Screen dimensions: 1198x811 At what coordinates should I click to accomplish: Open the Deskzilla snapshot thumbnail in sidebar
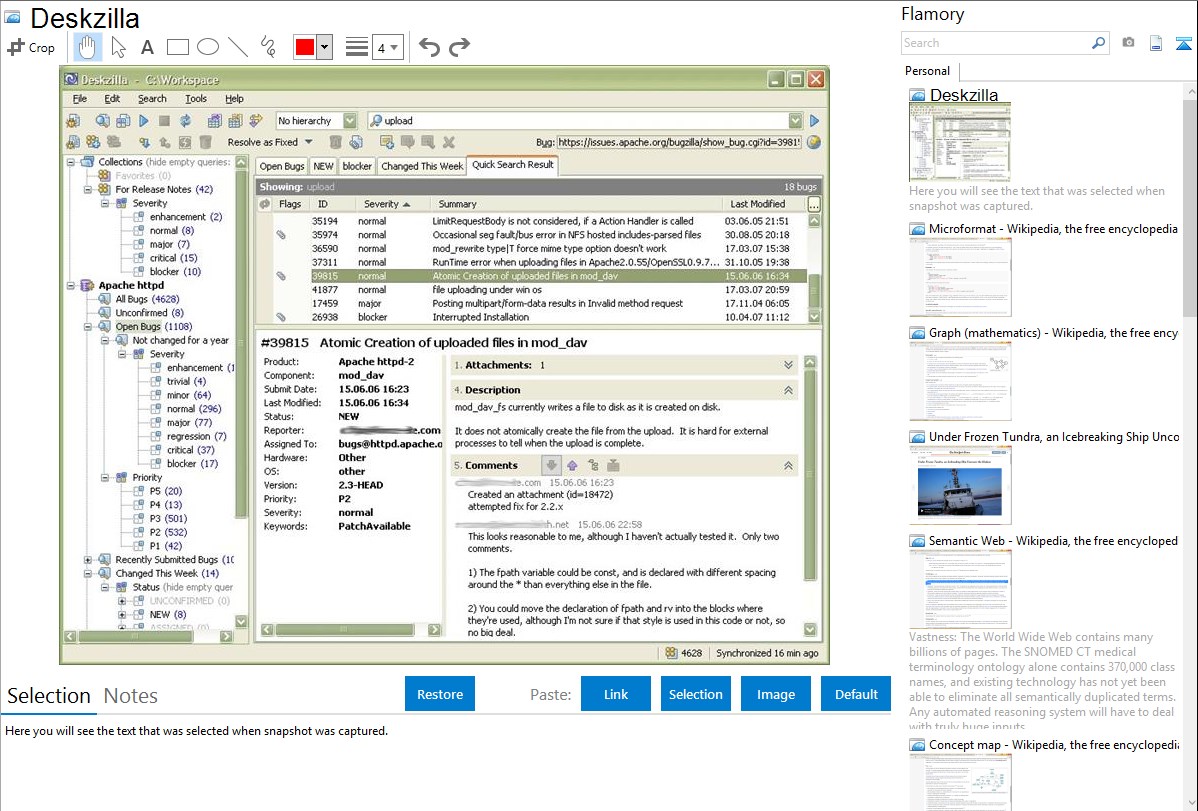960,143
